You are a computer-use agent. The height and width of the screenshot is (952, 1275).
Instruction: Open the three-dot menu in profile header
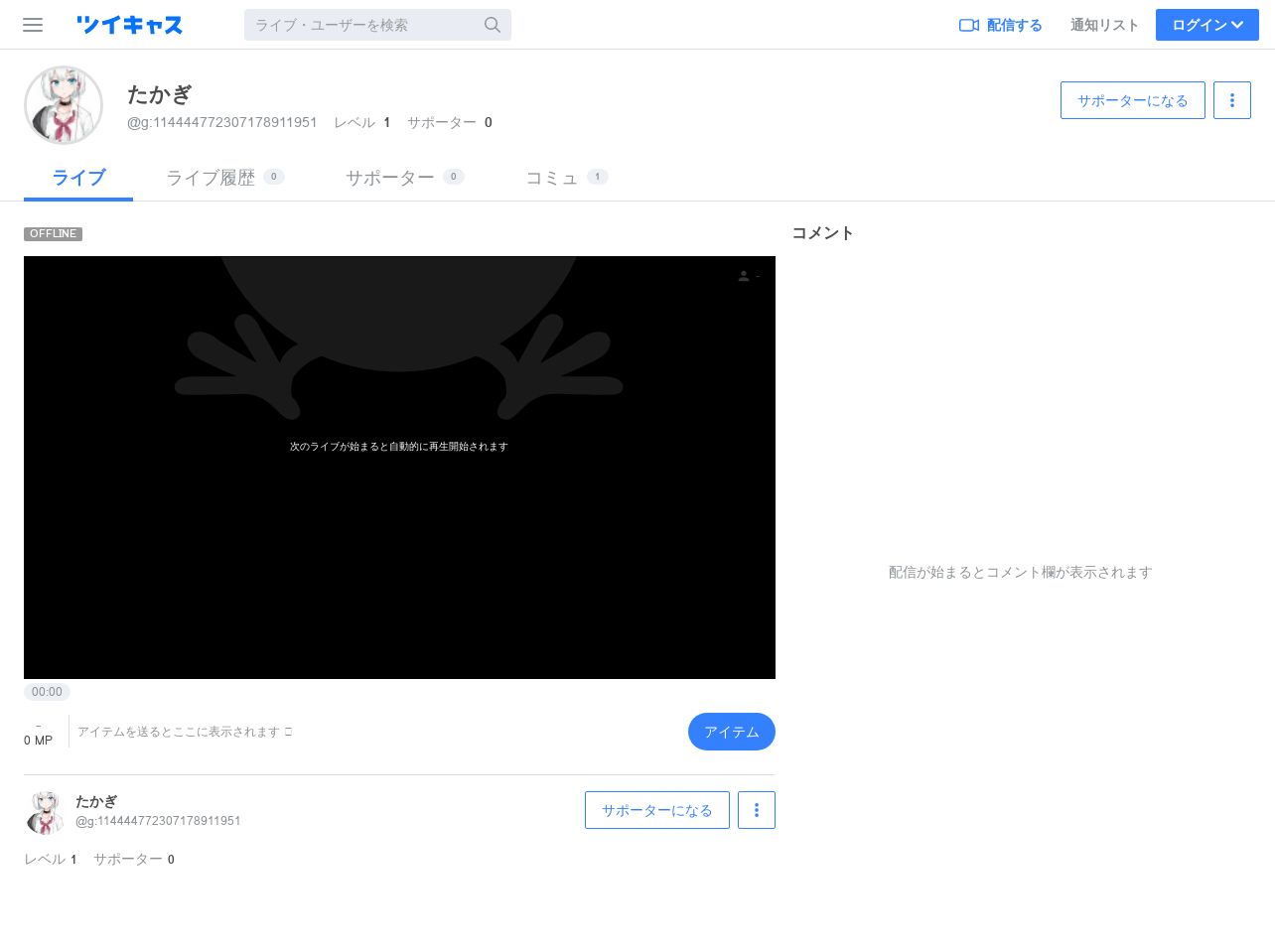pos(1232,100)
